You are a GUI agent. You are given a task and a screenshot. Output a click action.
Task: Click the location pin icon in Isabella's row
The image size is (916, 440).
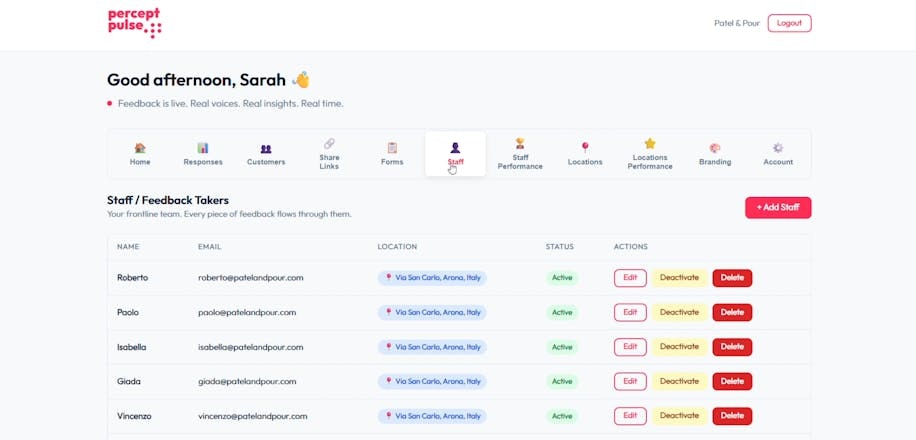[388, 347]
